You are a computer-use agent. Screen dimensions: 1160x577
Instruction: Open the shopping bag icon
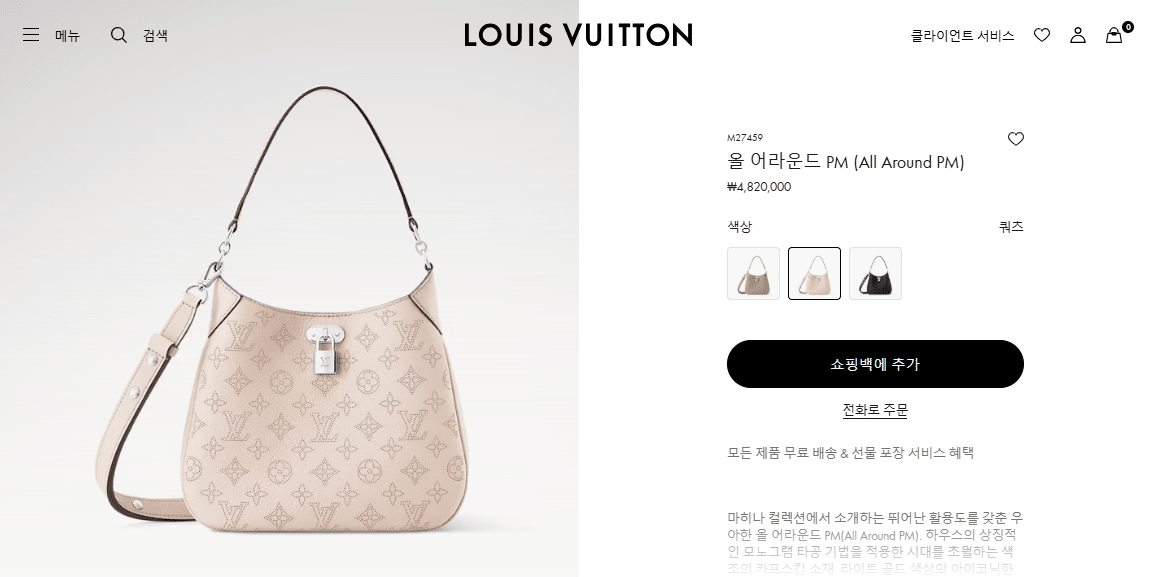click(x=1114, y=35)
